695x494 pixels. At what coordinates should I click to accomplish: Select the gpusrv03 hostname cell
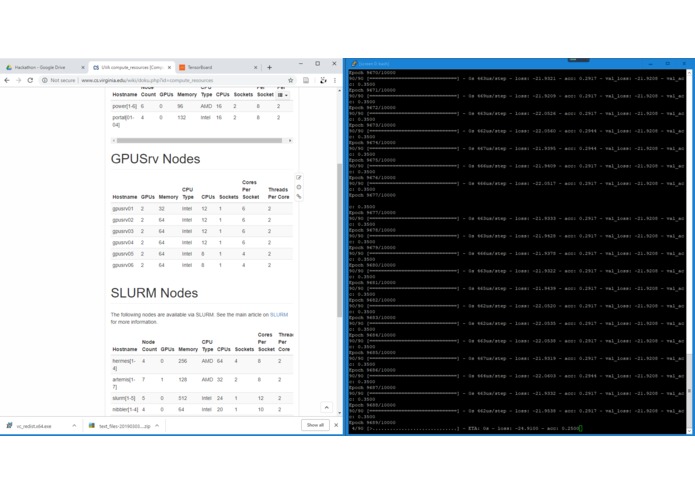123,231
